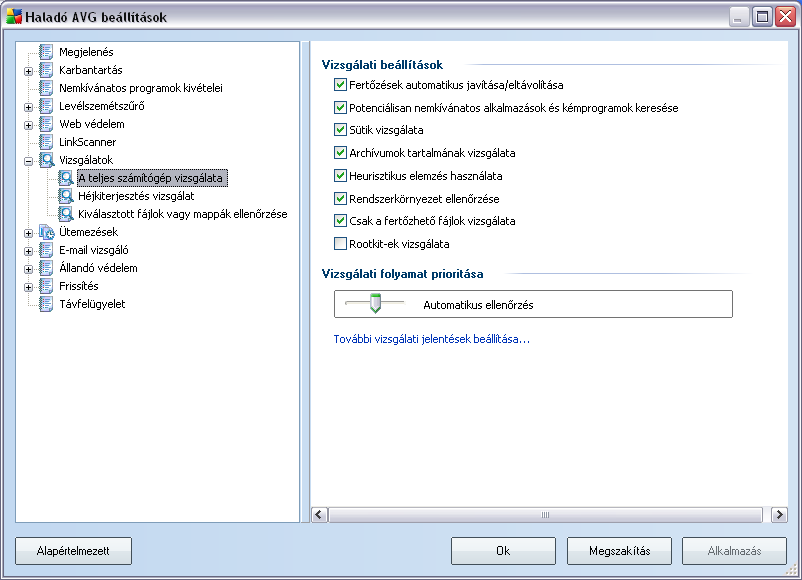Image resolution: width=802 pixels, height=580 pixels.
Task: Click the Vizsgálati beállítások heading
Action: coord(382,65)
